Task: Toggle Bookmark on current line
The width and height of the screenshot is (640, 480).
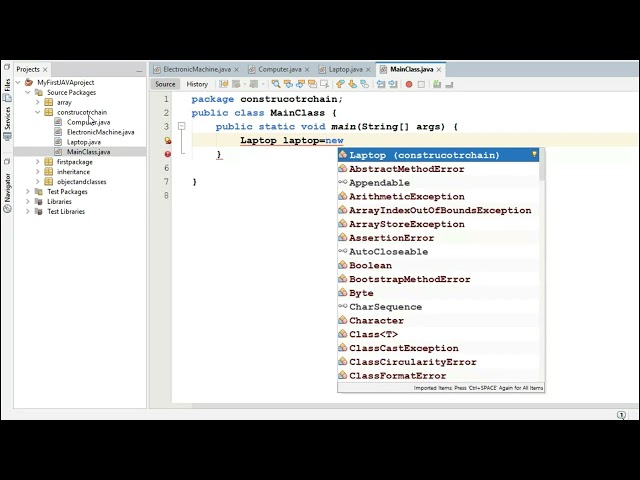Action: pos(364,84)
